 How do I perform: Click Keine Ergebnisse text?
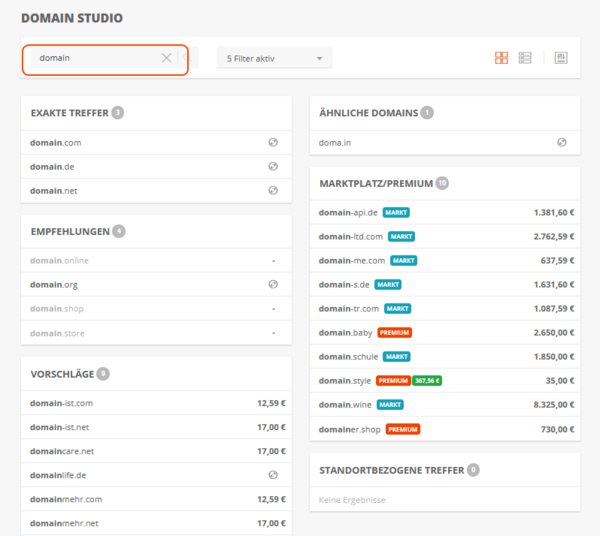(352, 500)
